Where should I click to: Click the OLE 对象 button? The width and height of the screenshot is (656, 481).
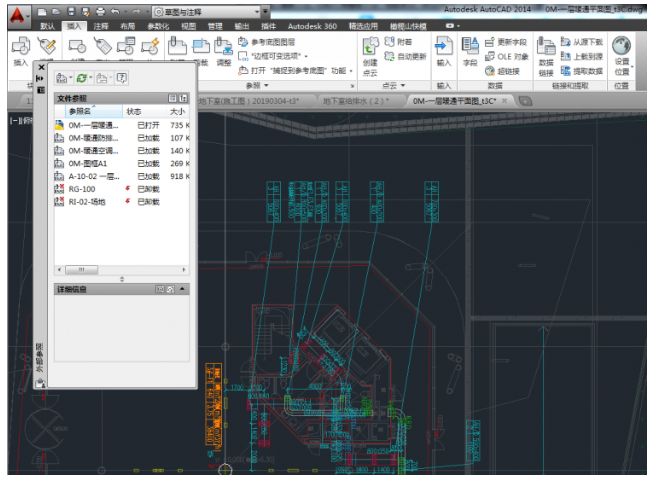506,56
